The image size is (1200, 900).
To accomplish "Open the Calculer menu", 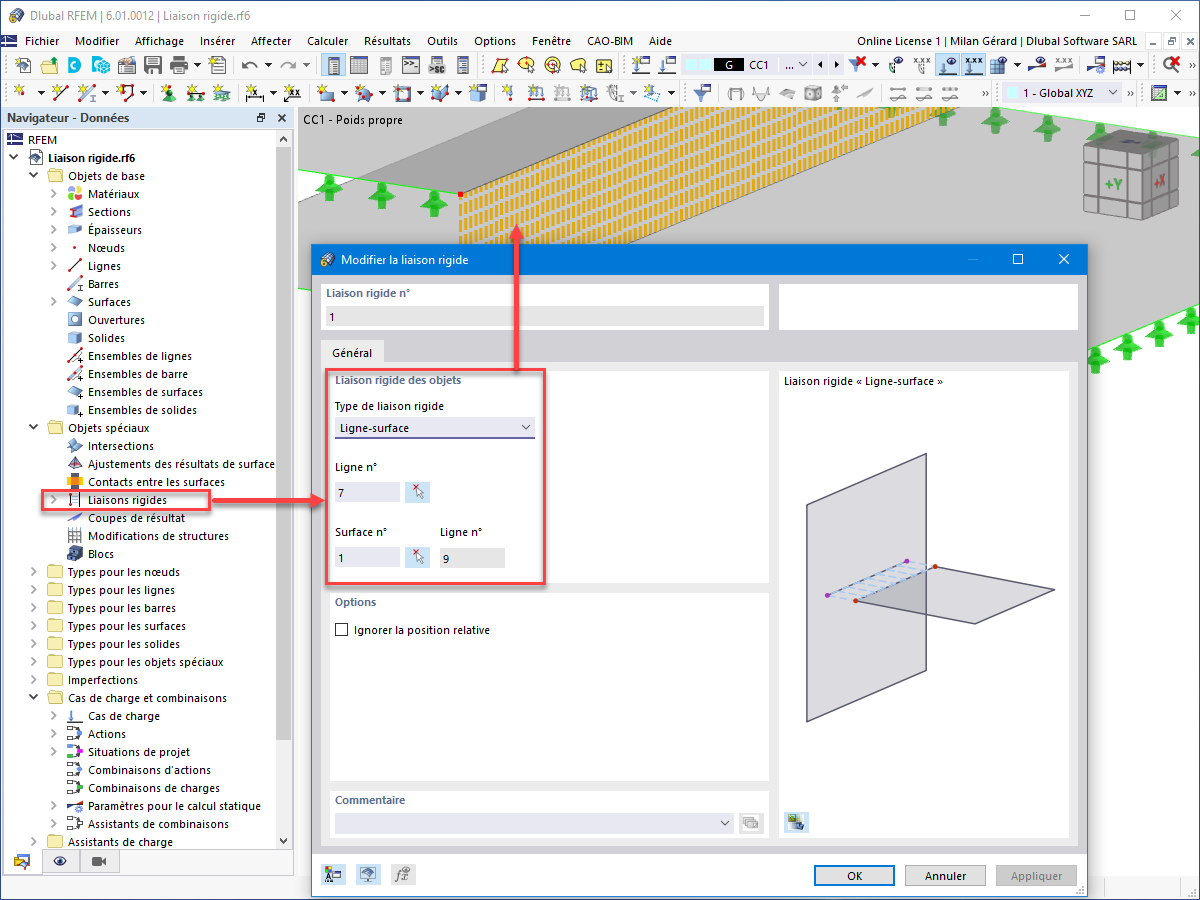I will coord(327,41).
